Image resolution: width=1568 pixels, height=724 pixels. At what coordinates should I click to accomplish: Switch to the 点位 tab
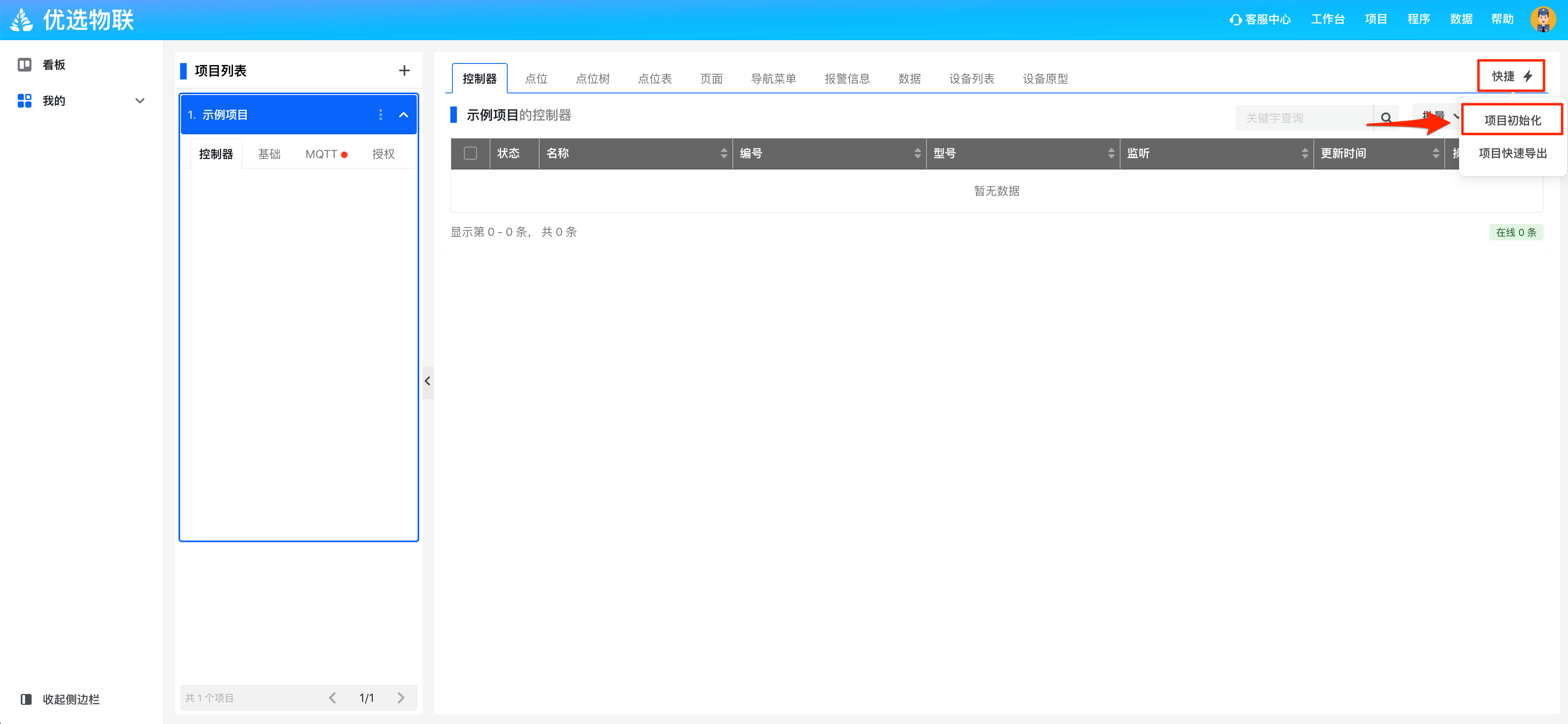pos(536,79)
